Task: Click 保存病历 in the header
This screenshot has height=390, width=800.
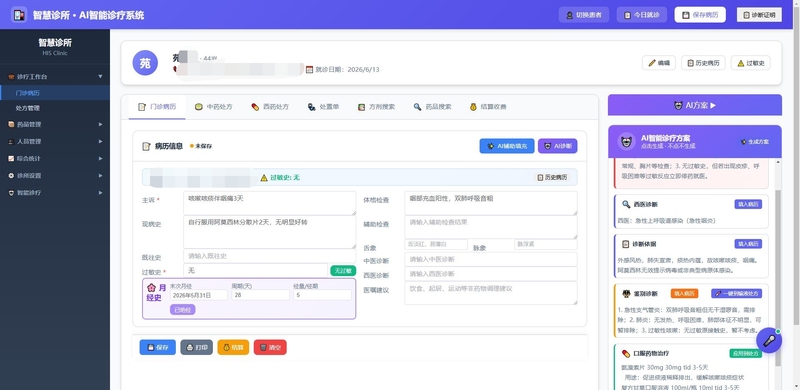Action: 700,15
